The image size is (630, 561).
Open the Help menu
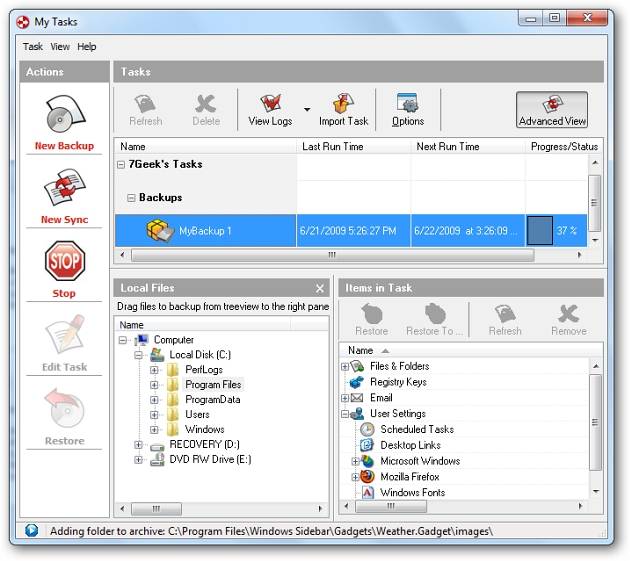[87, 47]
